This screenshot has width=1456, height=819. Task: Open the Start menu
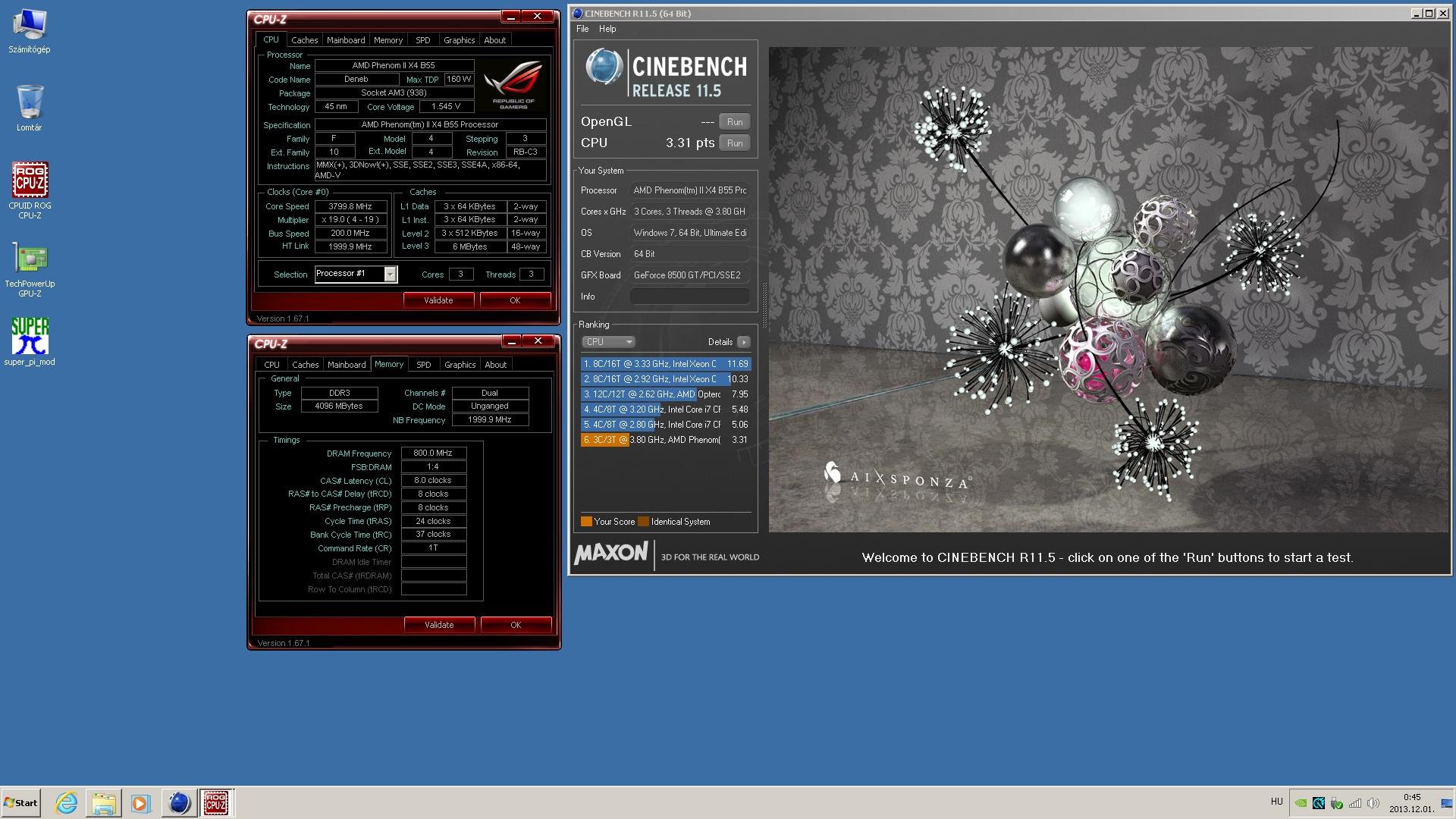coord(20,803)
